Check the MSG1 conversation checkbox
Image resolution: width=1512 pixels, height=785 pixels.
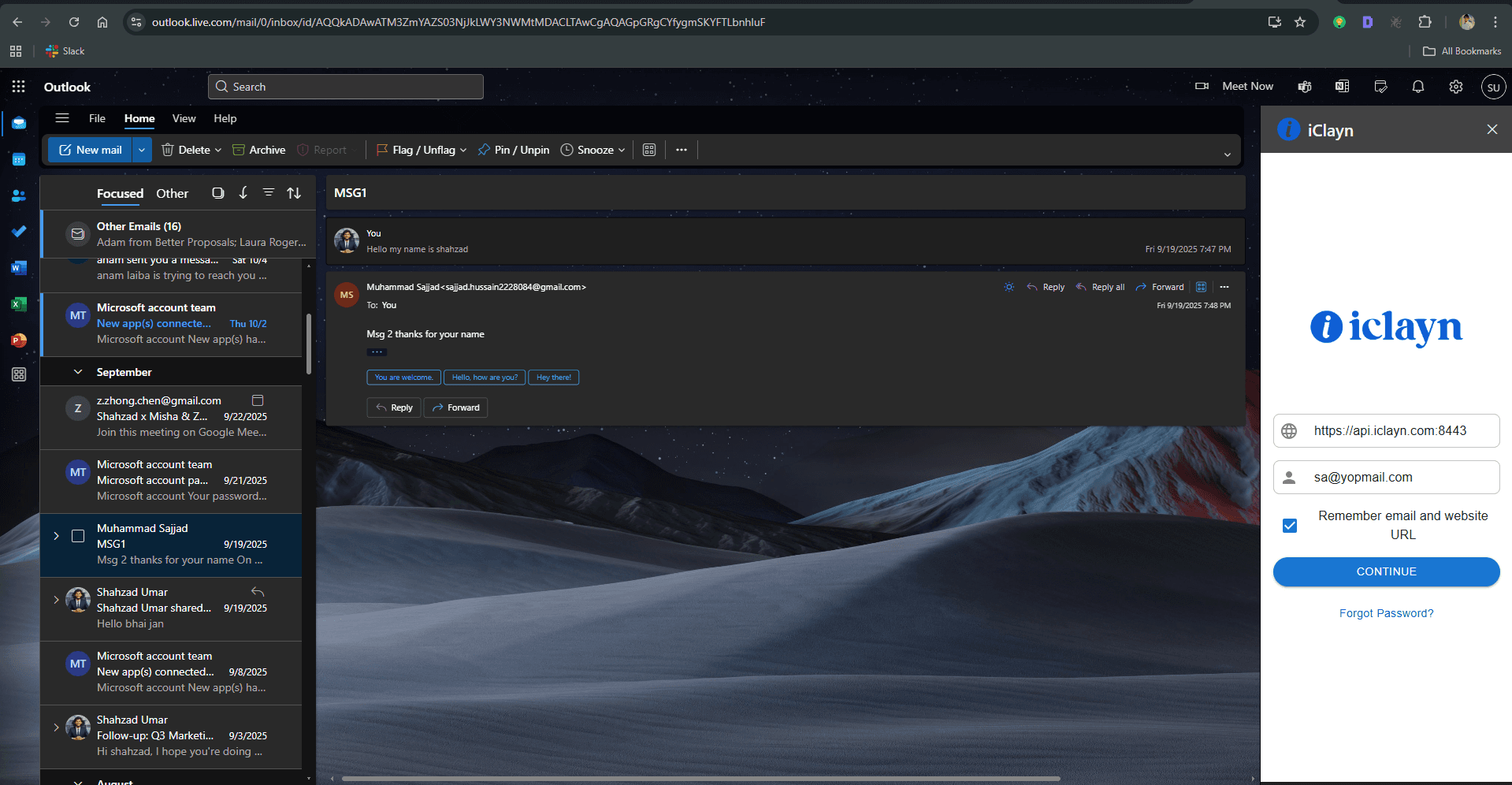point(78,536)
